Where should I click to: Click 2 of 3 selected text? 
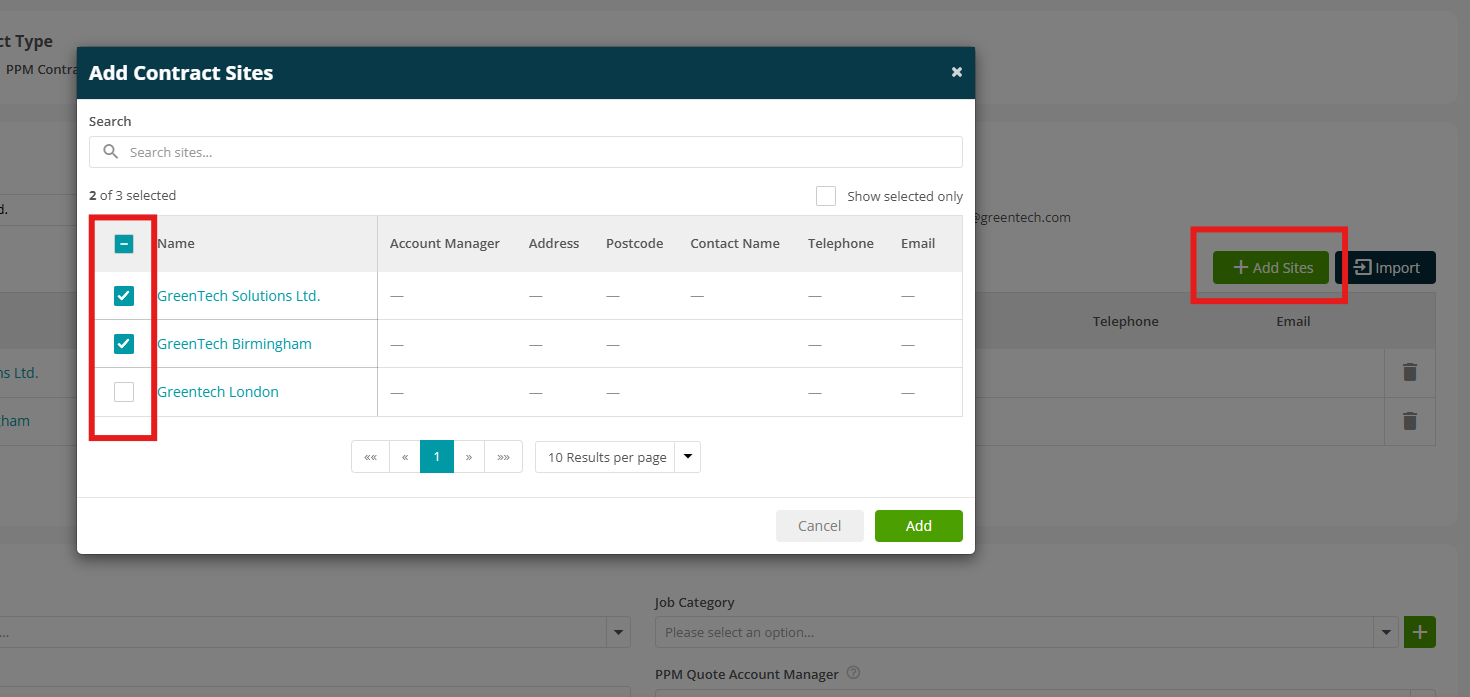click(132, 195)
